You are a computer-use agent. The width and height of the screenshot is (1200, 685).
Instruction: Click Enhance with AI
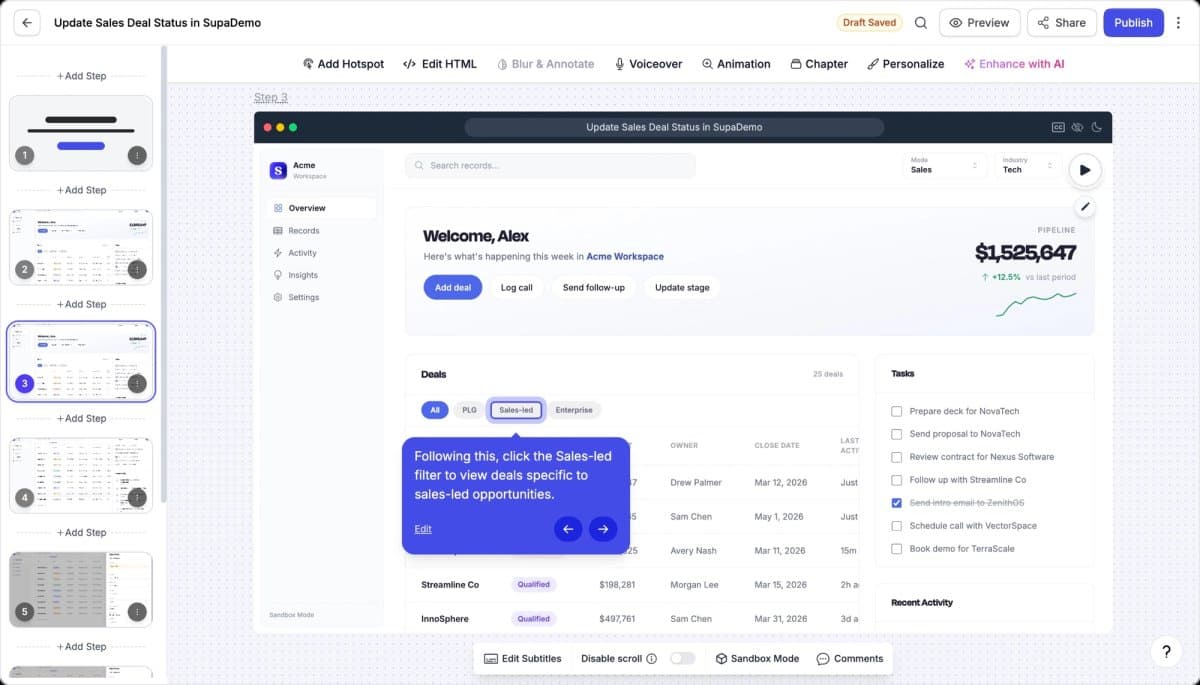coord(1014,64)
